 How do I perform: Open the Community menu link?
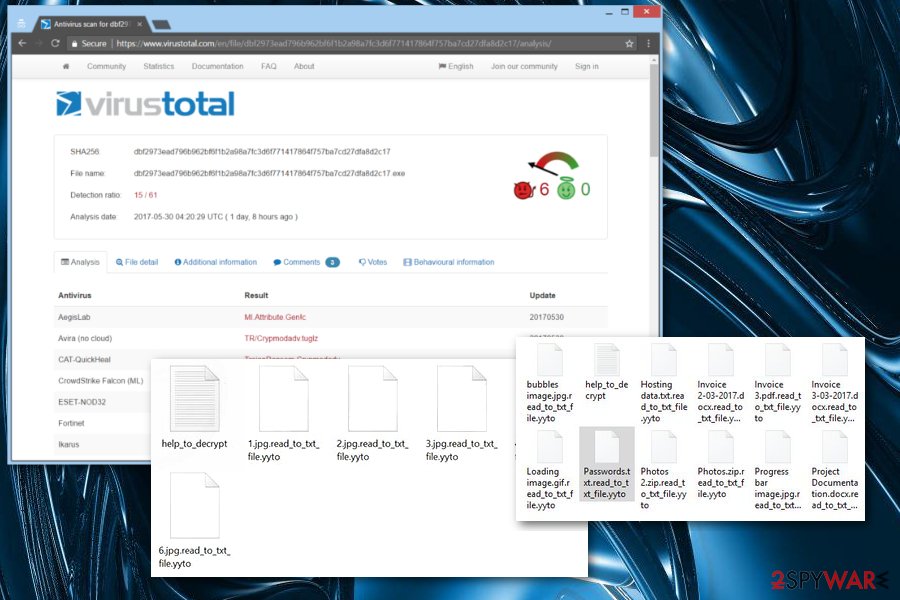[106, 67]
